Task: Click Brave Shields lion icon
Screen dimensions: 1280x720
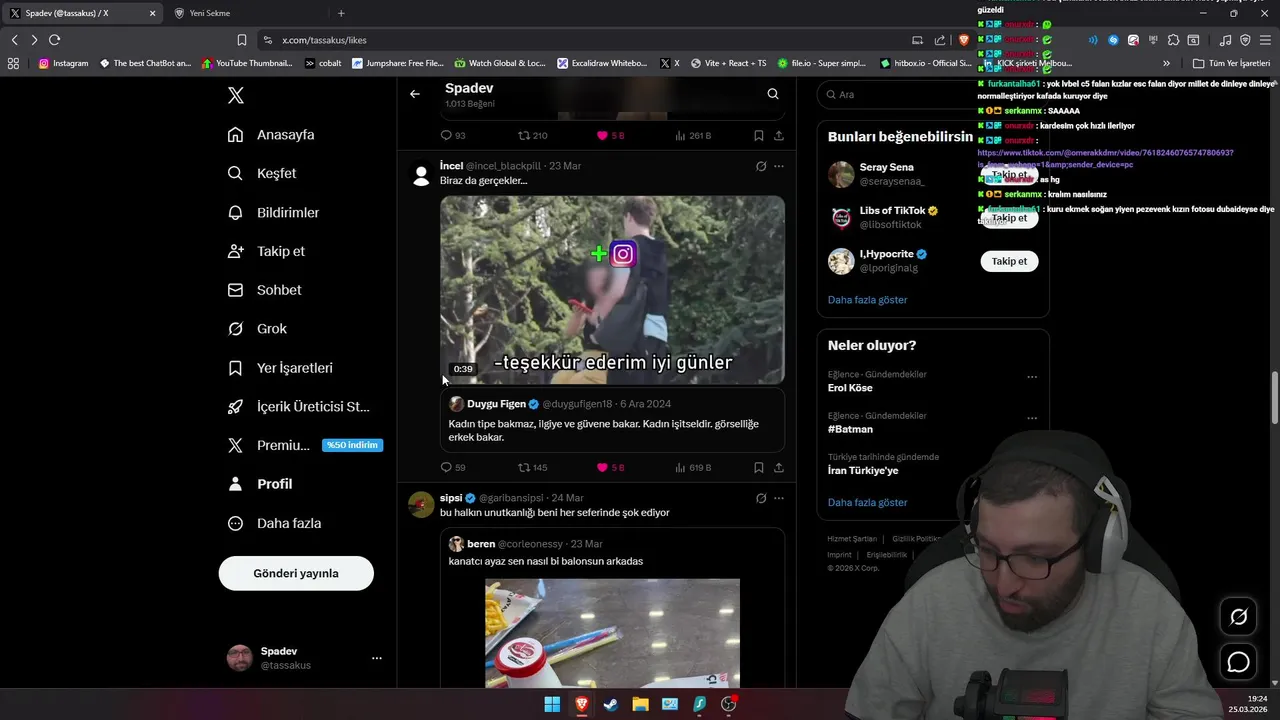Action: pyautogui.click(x=963, y=40)
